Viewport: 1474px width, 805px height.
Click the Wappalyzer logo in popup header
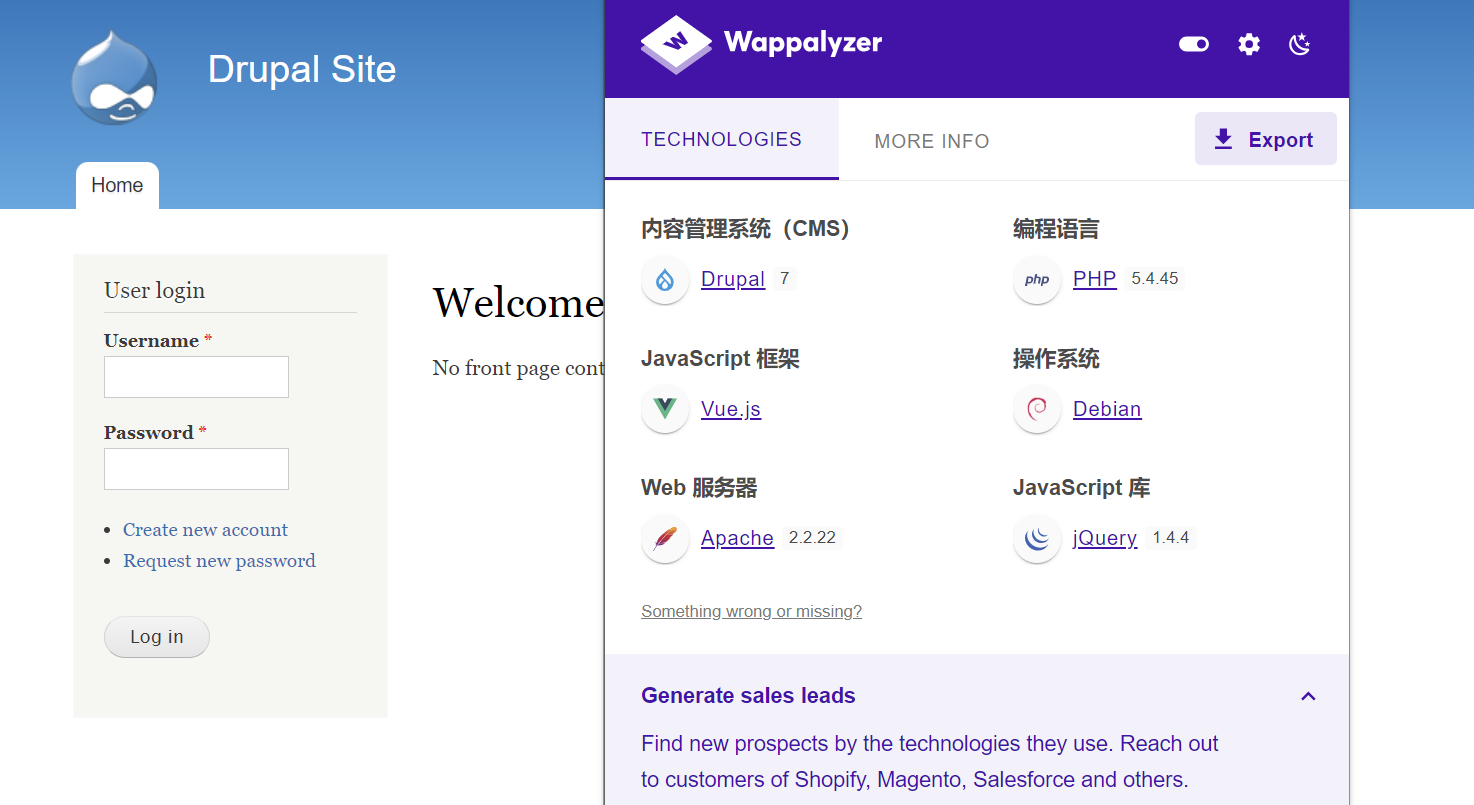point(761,44)
